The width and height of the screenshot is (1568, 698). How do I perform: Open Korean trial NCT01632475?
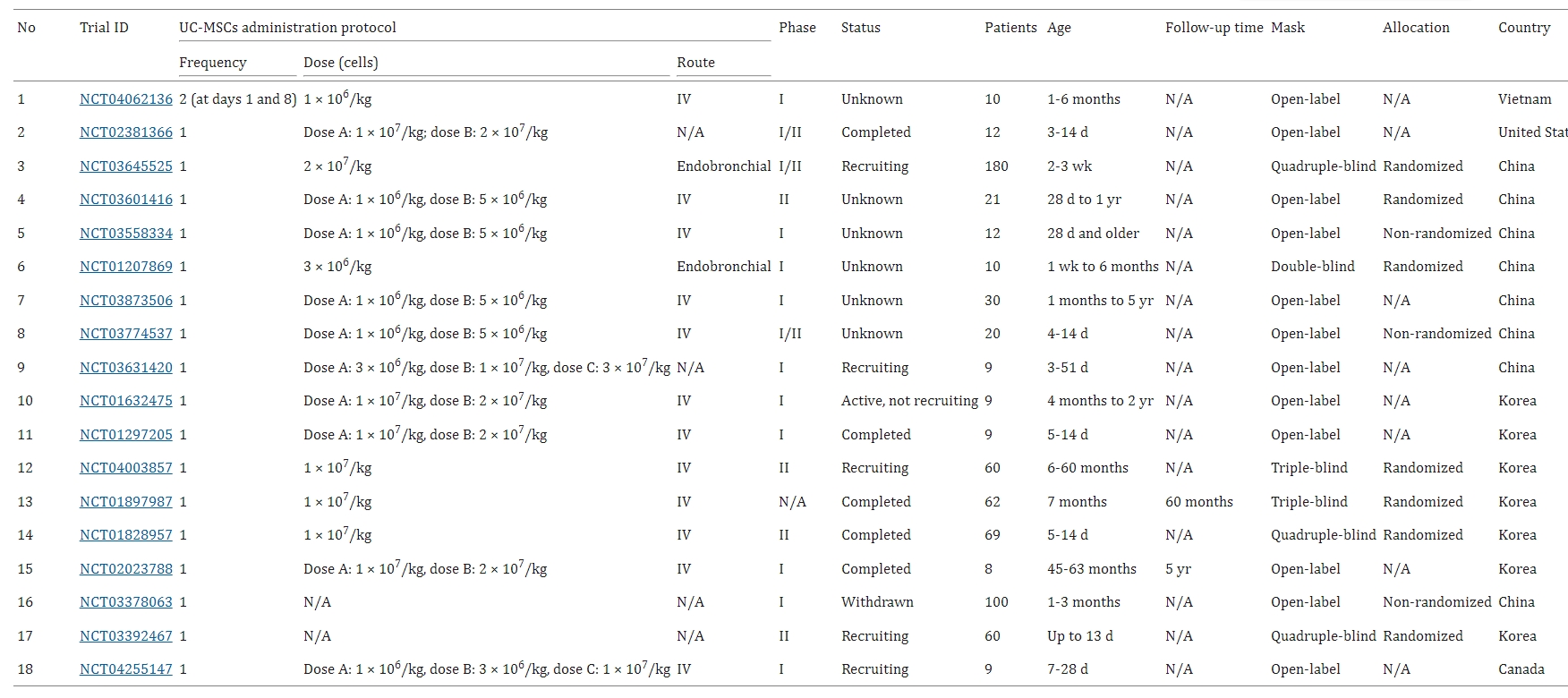(125, 401)
